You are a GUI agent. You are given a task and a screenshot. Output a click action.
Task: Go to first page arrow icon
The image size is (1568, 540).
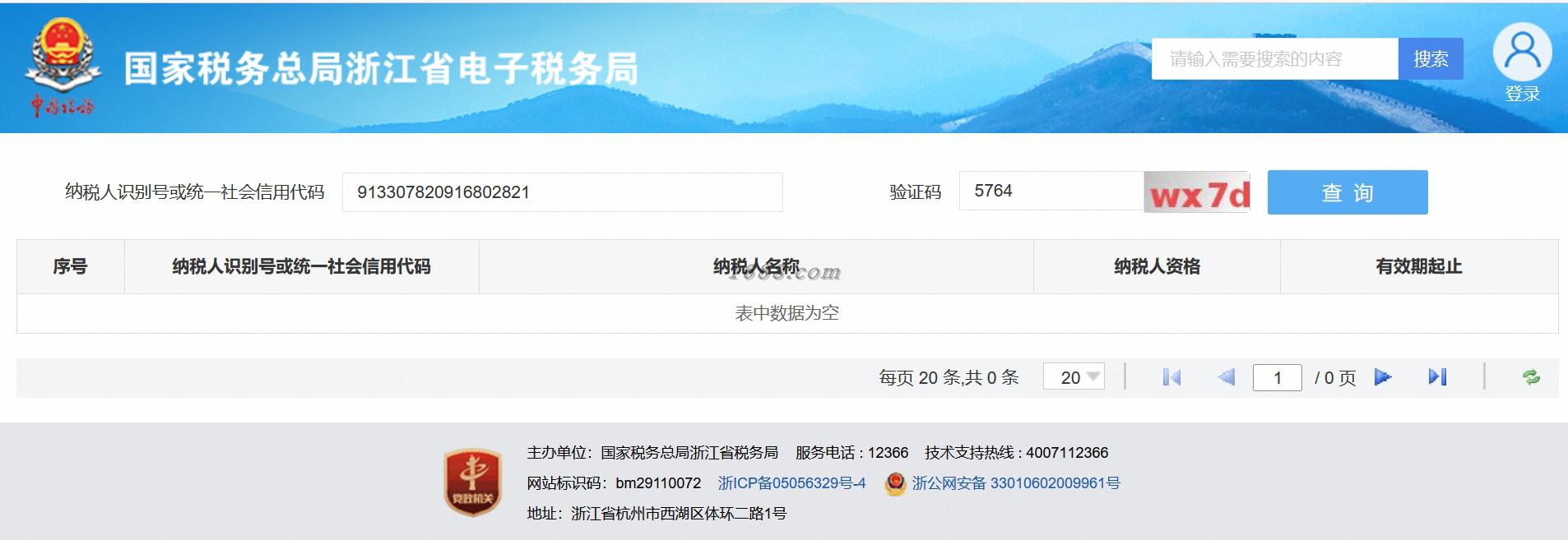pos(1171,377)
